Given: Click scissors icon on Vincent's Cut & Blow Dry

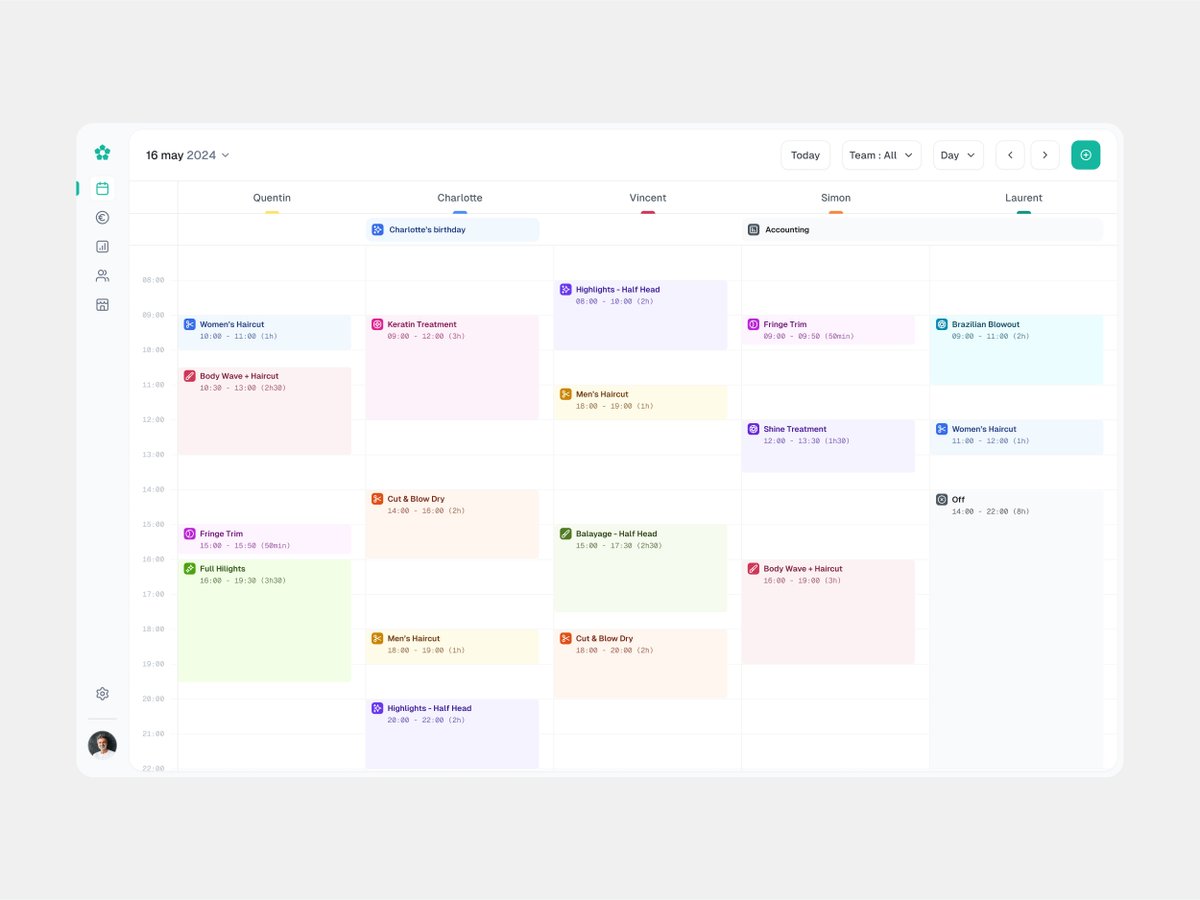Looking at the screenshot, I should pyautogui.click(x=565, y=638).
